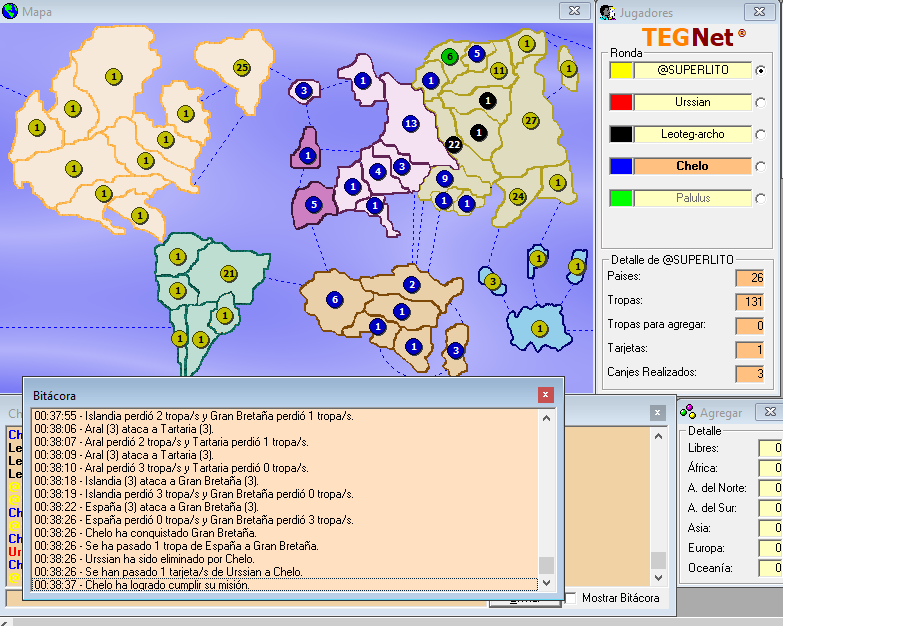This screenshot has height=626, width=899.
Task: Click the black army token showing 22
Action: click(x=453, y=145)
